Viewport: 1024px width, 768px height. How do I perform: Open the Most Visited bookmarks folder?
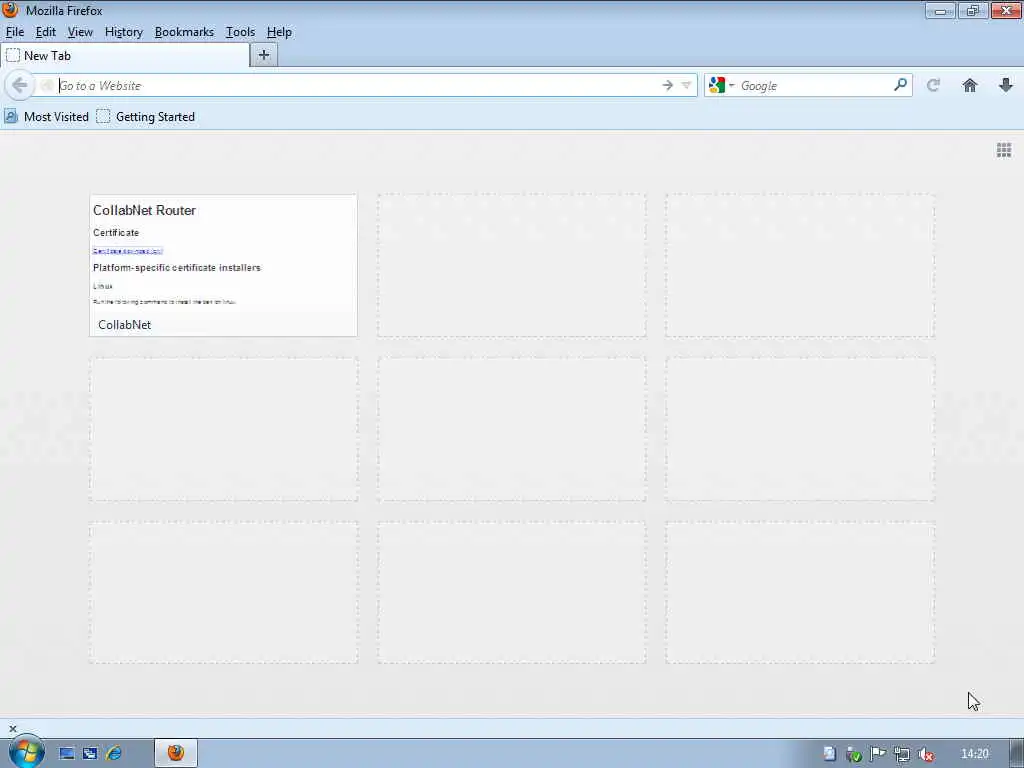click(x=46, y=117)
